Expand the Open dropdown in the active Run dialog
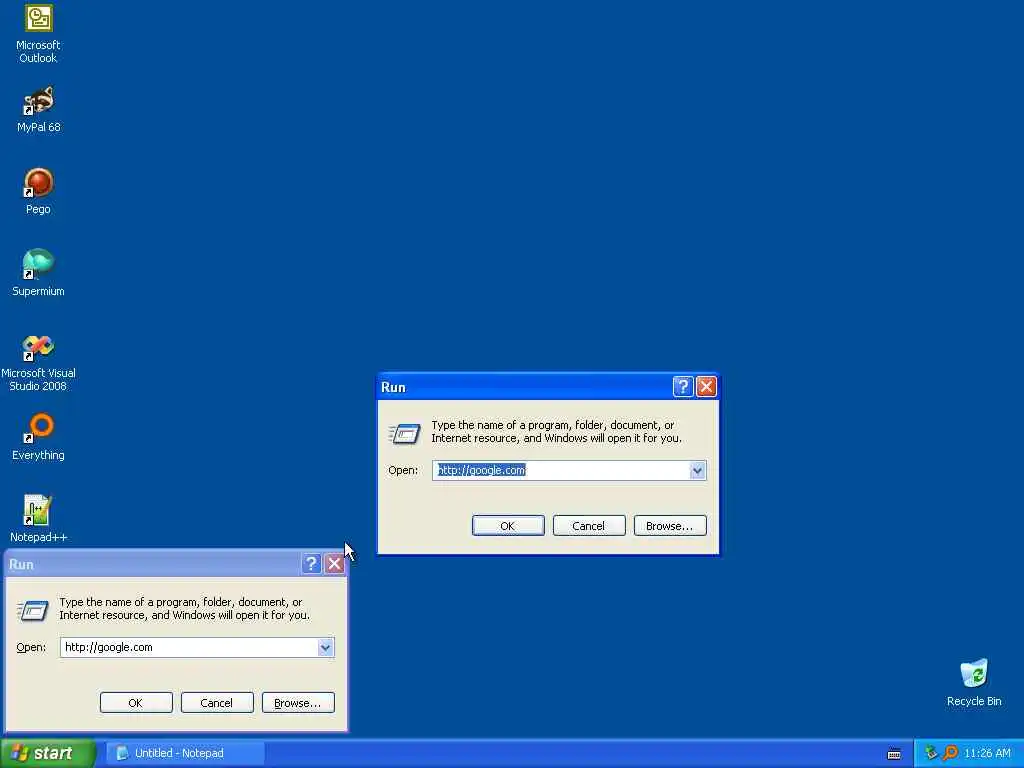The width and height of the screenshot is (1024, 768). (x=697, y=470)
